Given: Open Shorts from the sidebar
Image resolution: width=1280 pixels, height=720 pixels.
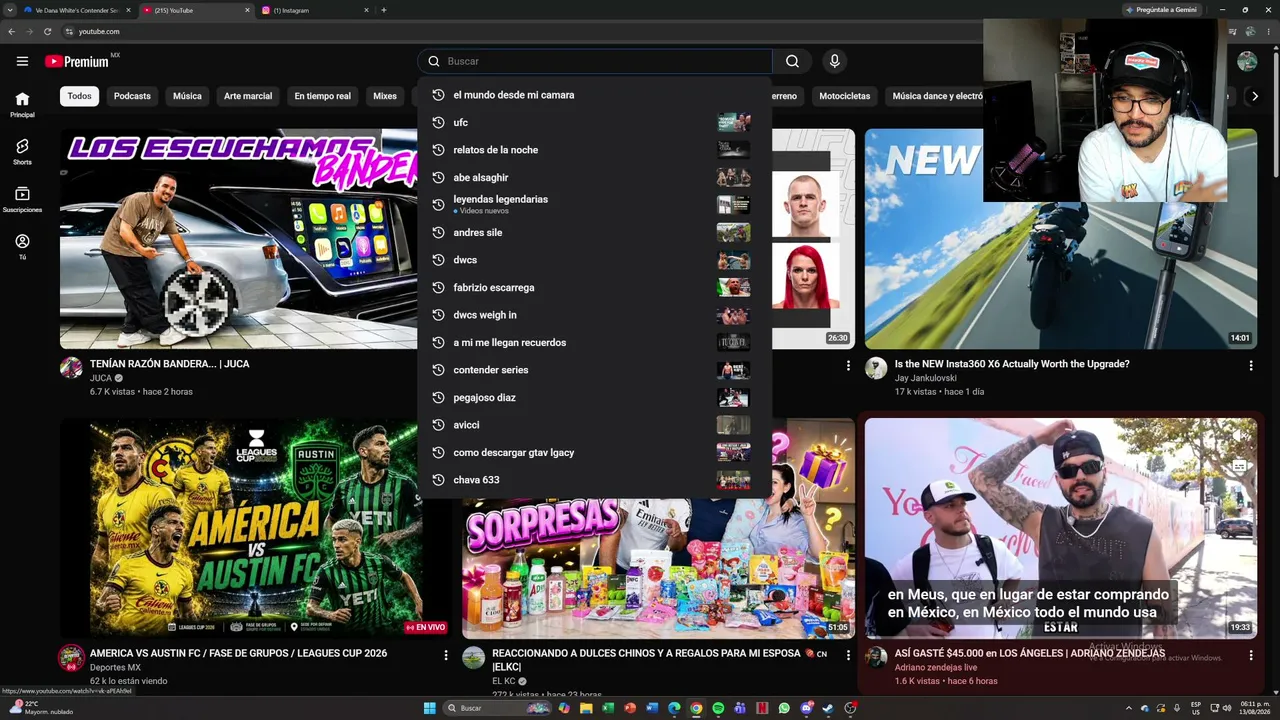Looking at the screenshot, I should pos(22,151).
